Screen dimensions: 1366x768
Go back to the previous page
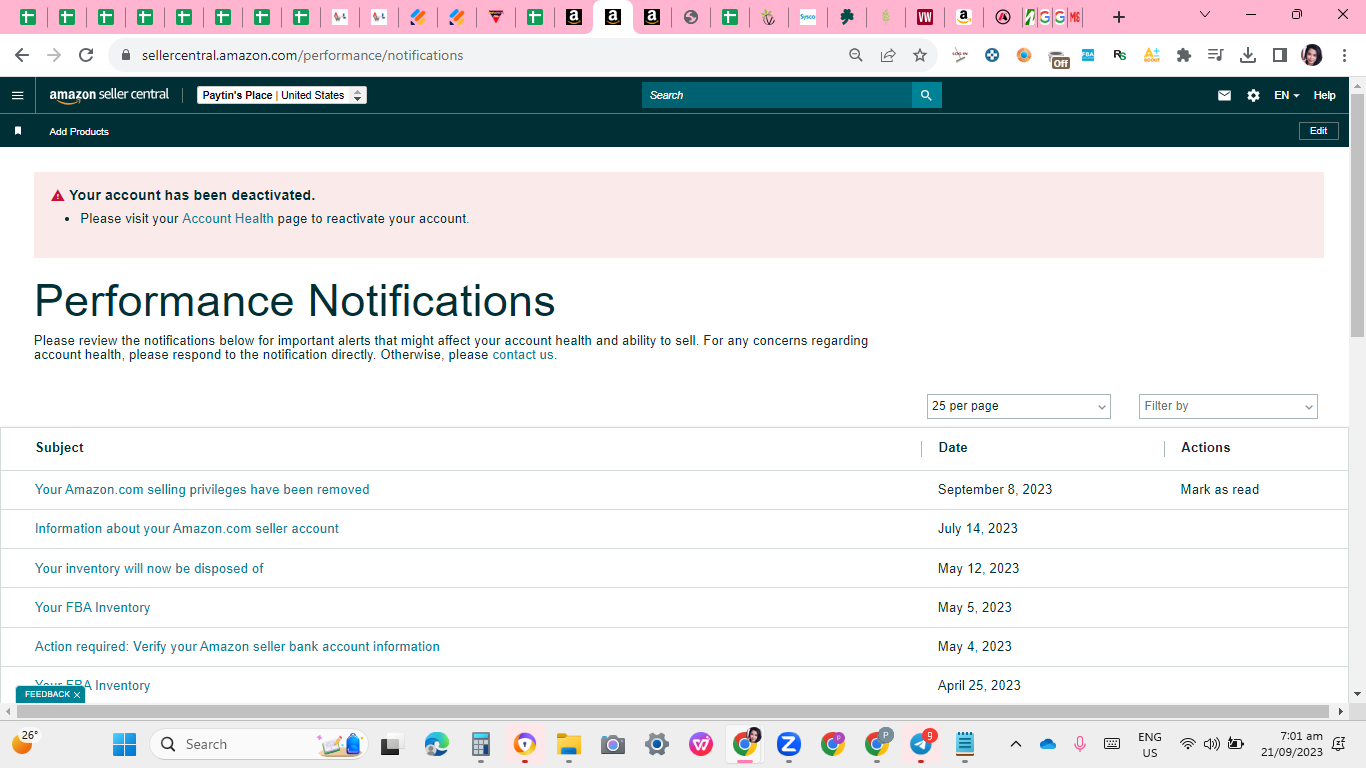[x=22, y=55]
